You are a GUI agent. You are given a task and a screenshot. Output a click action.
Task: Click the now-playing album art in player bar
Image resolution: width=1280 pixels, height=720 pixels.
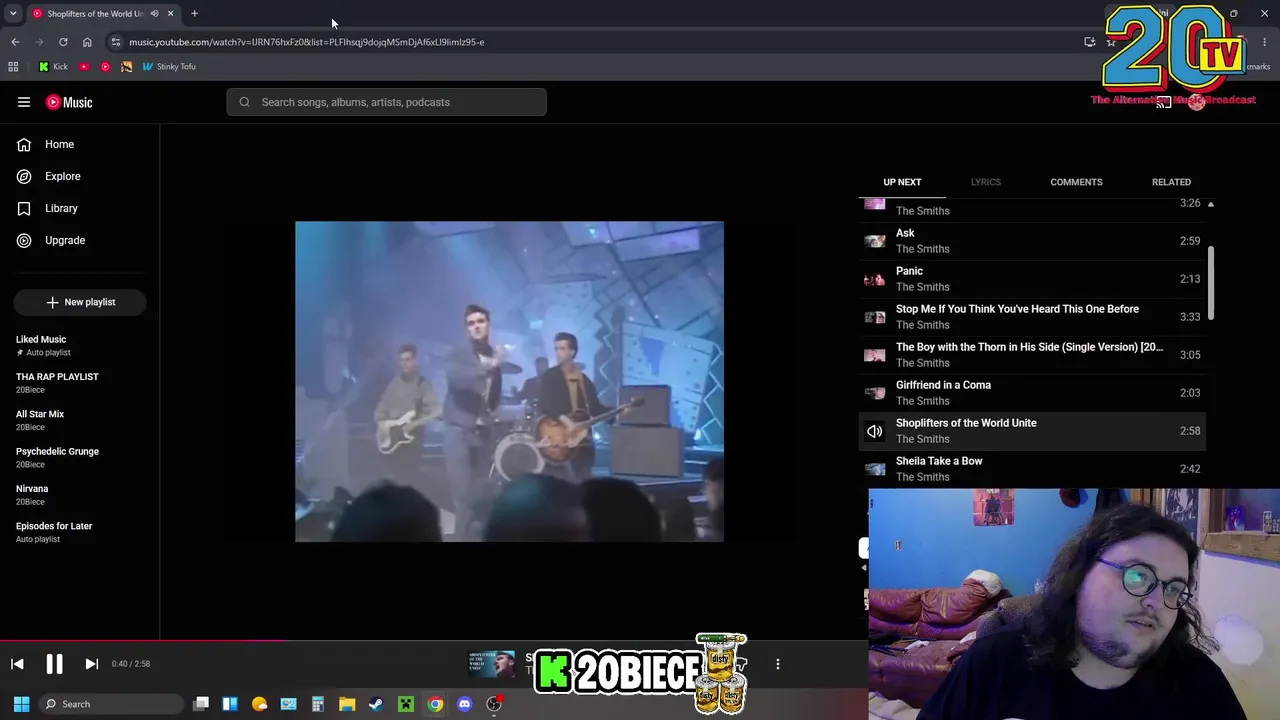pyautogui.click(x=491, y=664)
